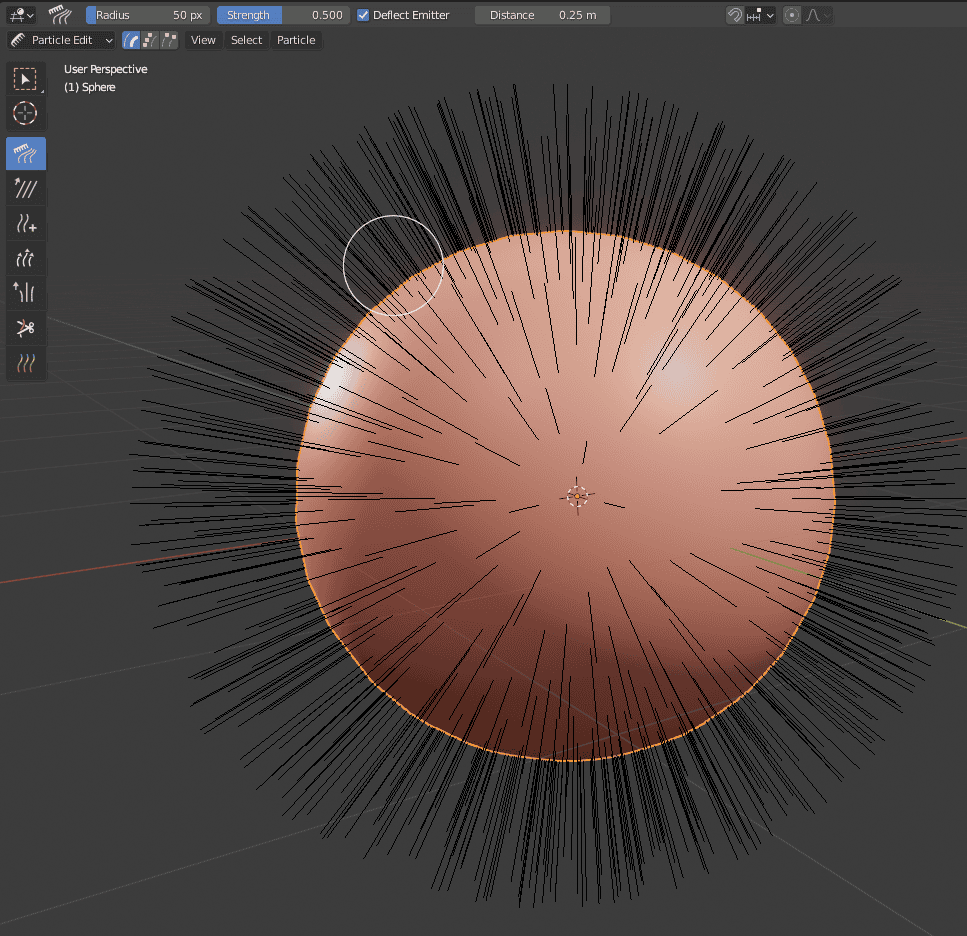Open the snapping options dropdown

pyautogui.click(x=768, y=14)
